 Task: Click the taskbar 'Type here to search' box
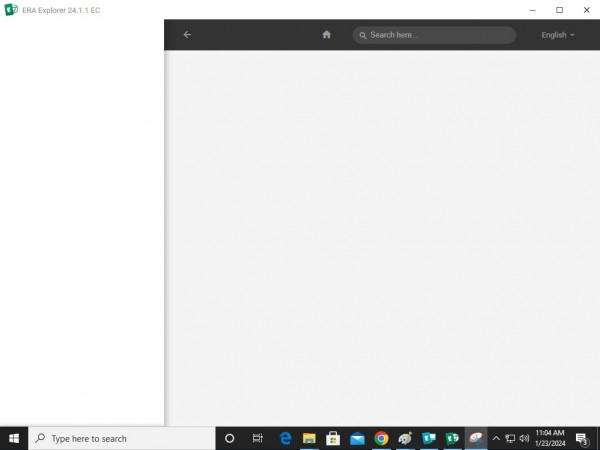pos(120,438)
